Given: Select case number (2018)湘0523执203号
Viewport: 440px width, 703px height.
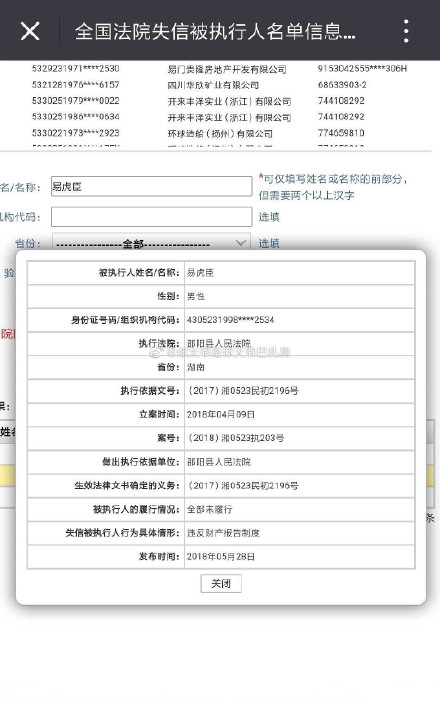Looking at the screenshot, I should 236,438.
